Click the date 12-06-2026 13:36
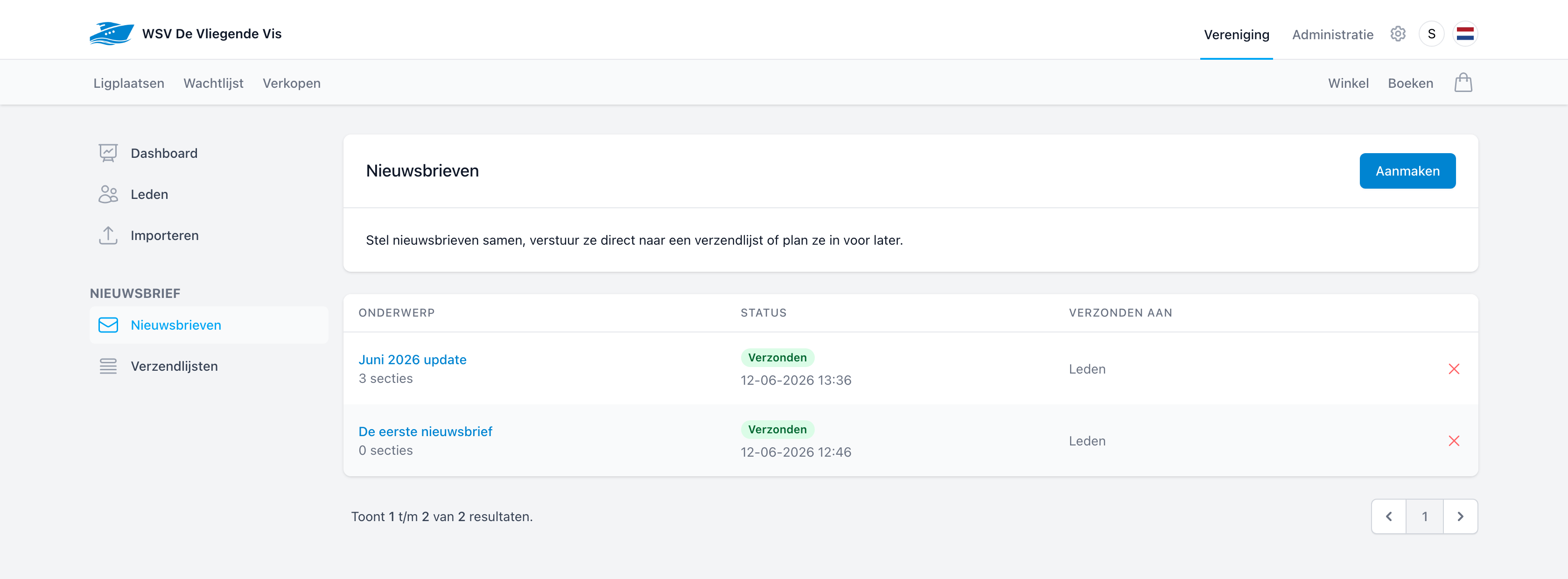 796,381
